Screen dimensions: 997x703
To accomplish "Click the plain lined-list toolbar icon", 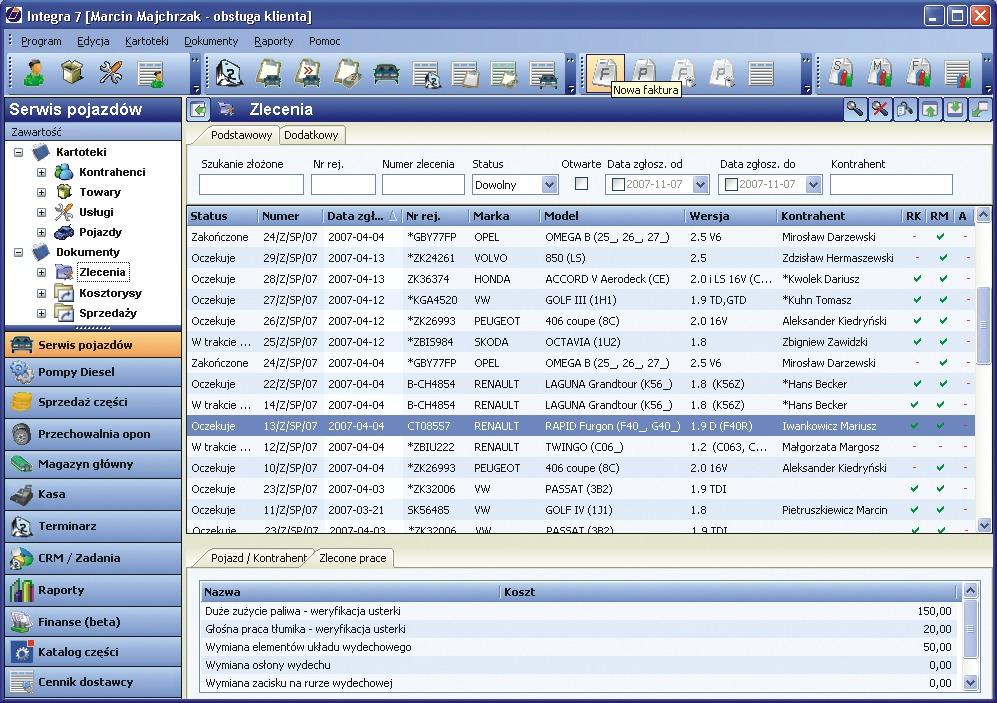I will click(760, 74).
